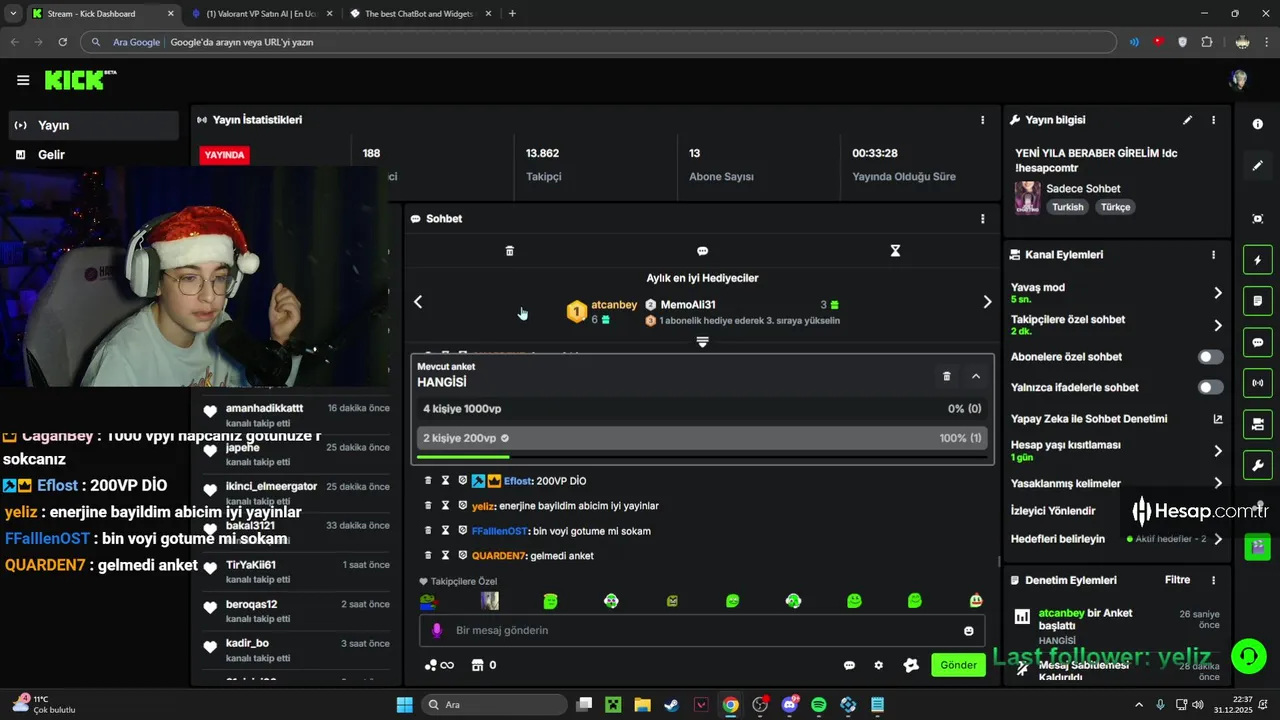The width and height of the screenshot is (1280, 720).
Task: Delete Eflost's message with trash icon
Action: (x=428, y=481)
